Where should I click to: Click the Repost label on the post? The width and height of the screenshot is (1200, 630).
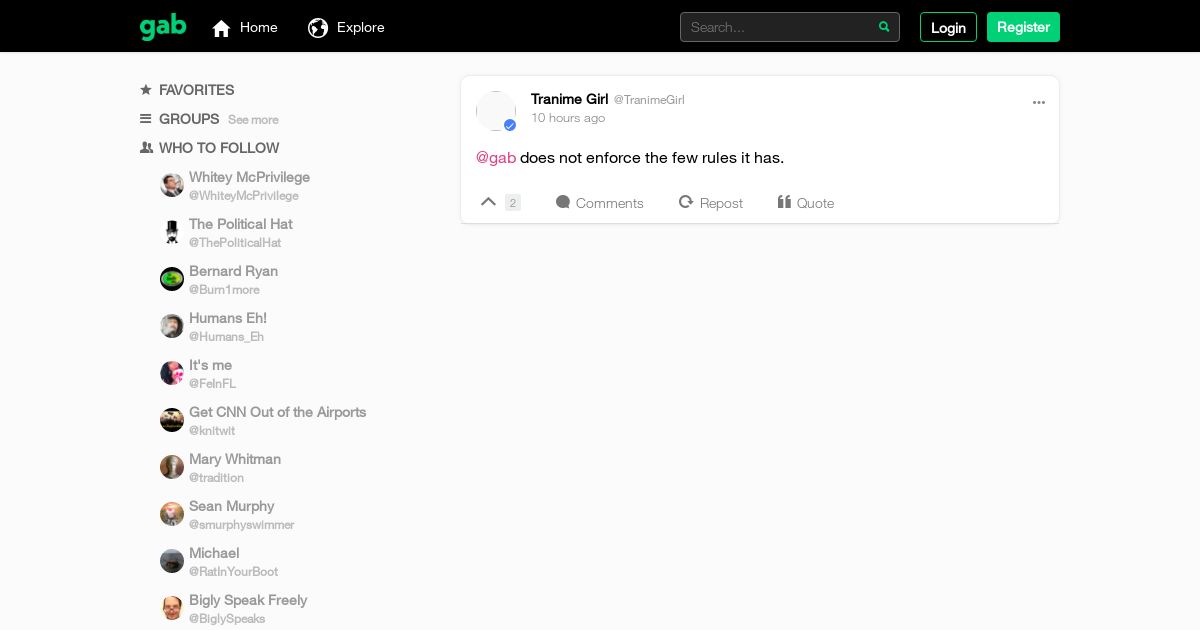721,203
